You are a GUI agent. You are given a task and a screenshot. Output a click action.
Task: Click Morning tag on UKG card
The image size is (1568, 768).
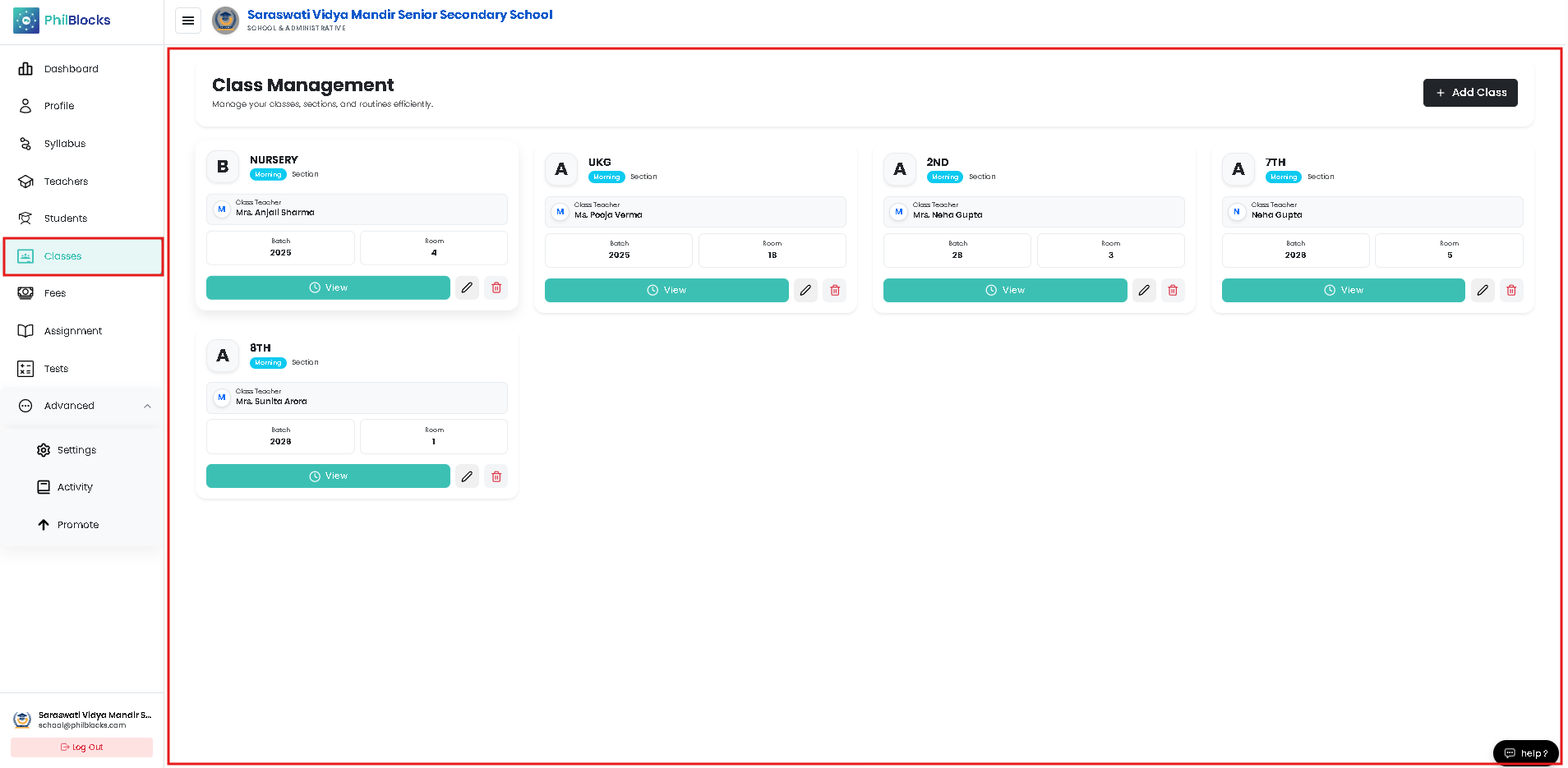[x=606, y=177]
